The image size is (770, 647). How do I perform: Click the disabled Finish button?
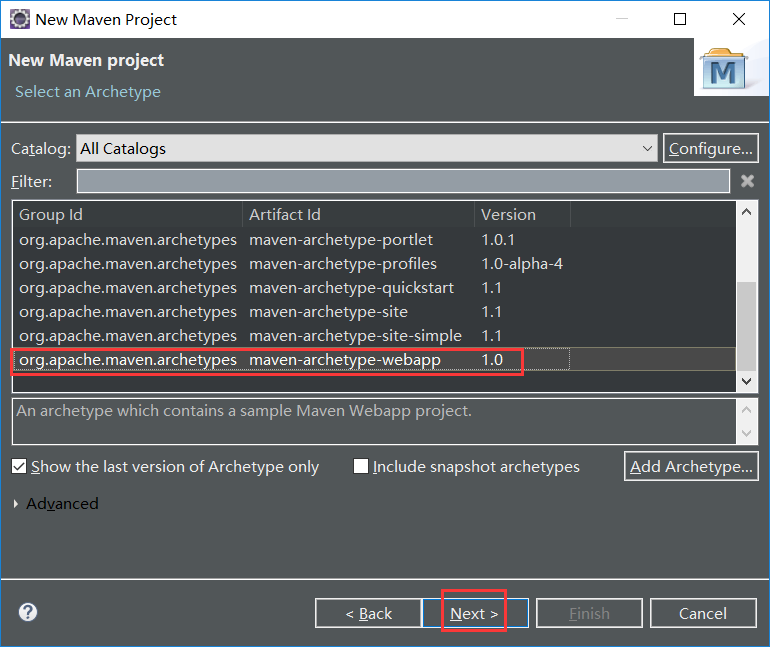[589, 613]
